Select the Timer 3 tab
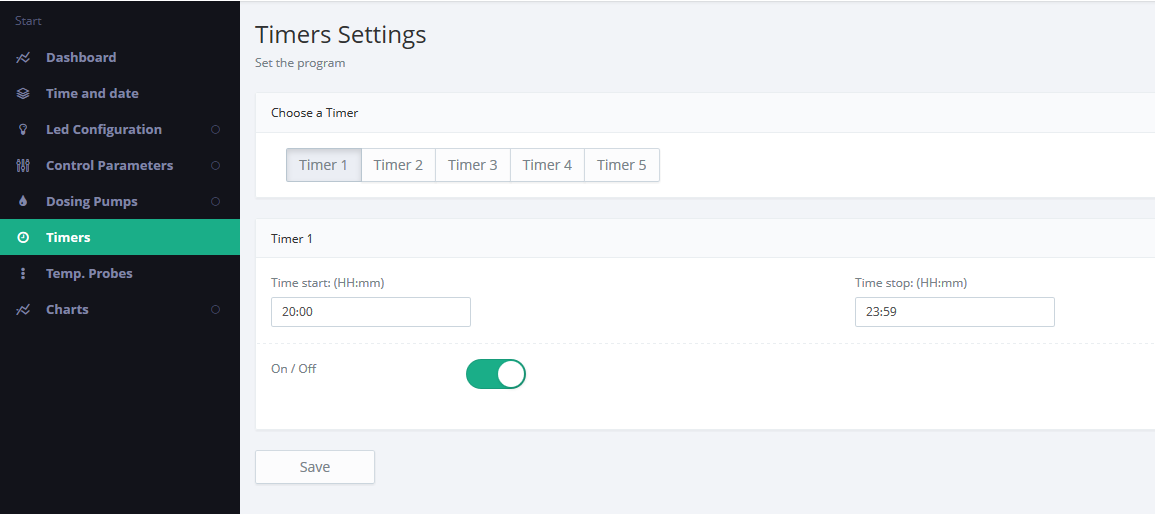 (x=472, y=165)
